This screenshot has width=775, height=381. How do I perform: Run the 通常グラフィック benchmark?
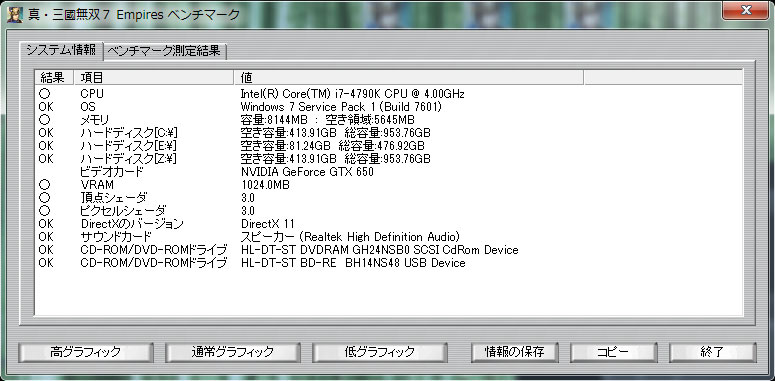232,352
